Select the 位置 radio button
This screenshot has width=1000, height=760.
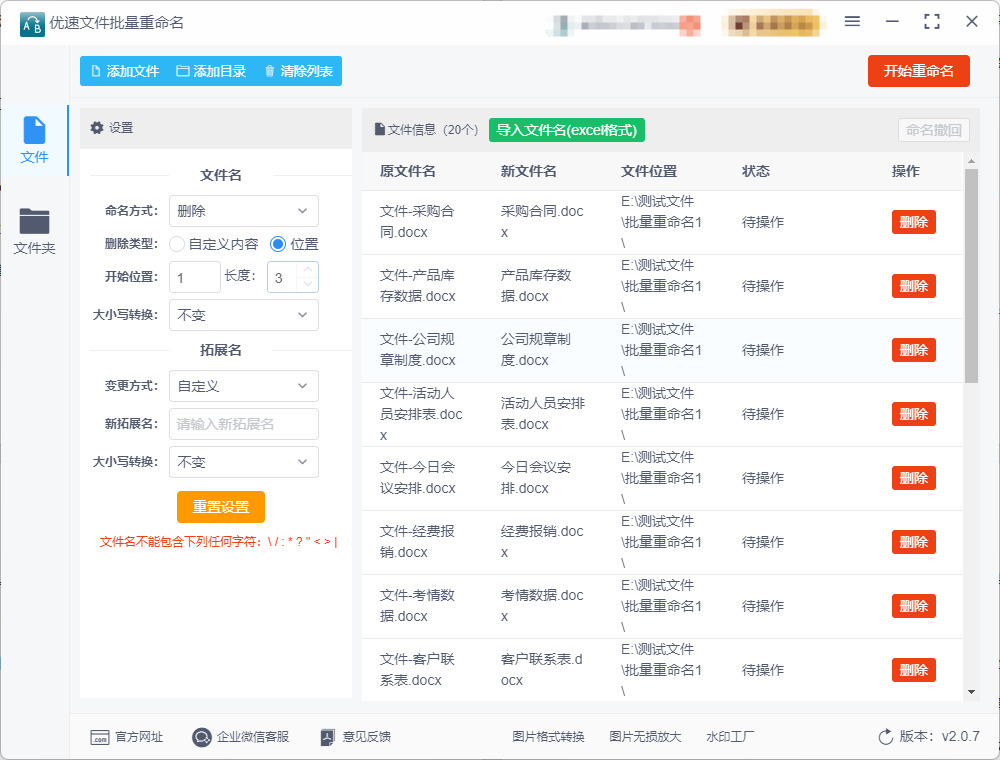pyautogui.click(x=277, y=244)
